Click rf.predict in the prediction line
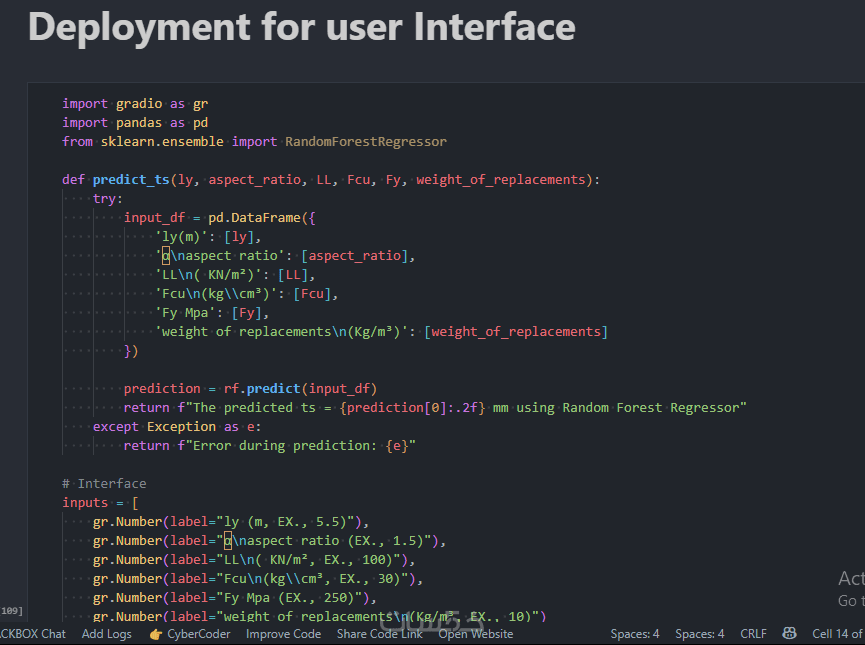This screenshot has width=865, height=645. point(261,389)
